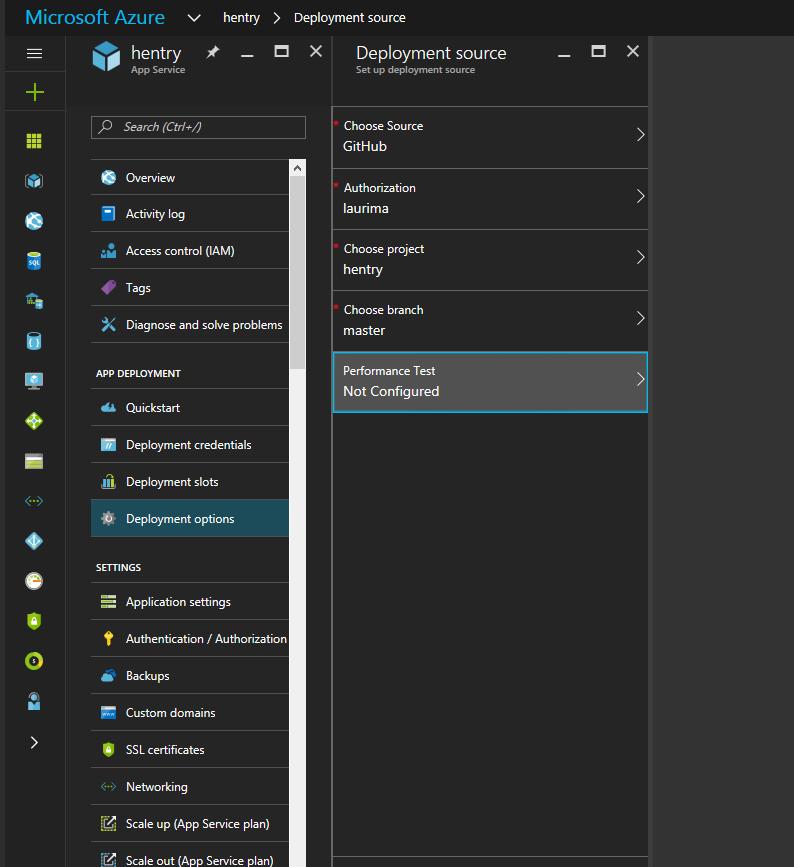Open Virtual machines monitor icon in sidebar

coord(34,381)
